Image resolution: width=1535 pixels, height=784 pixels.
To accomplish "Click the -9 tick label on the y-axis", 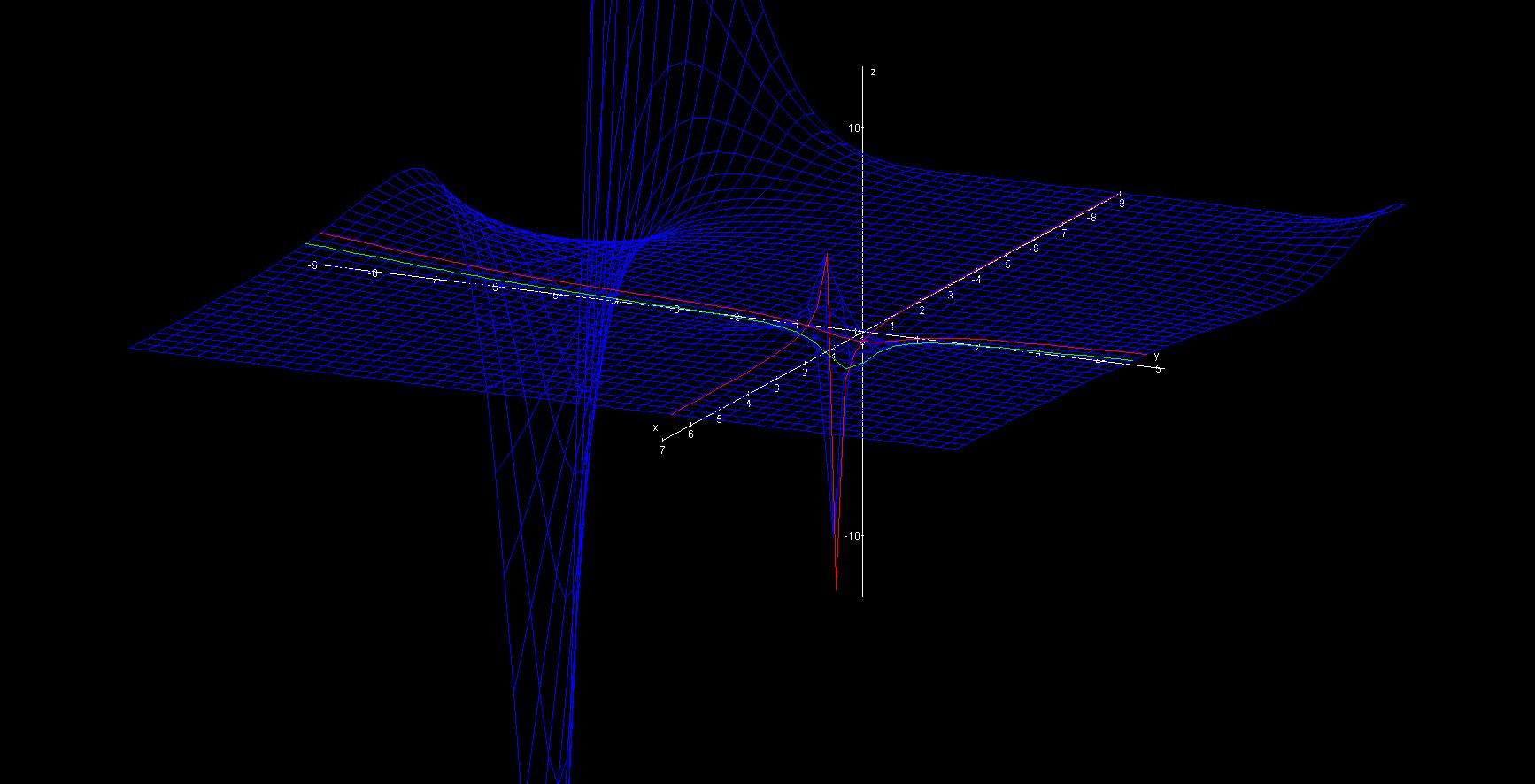I will (x=312, y=265).
